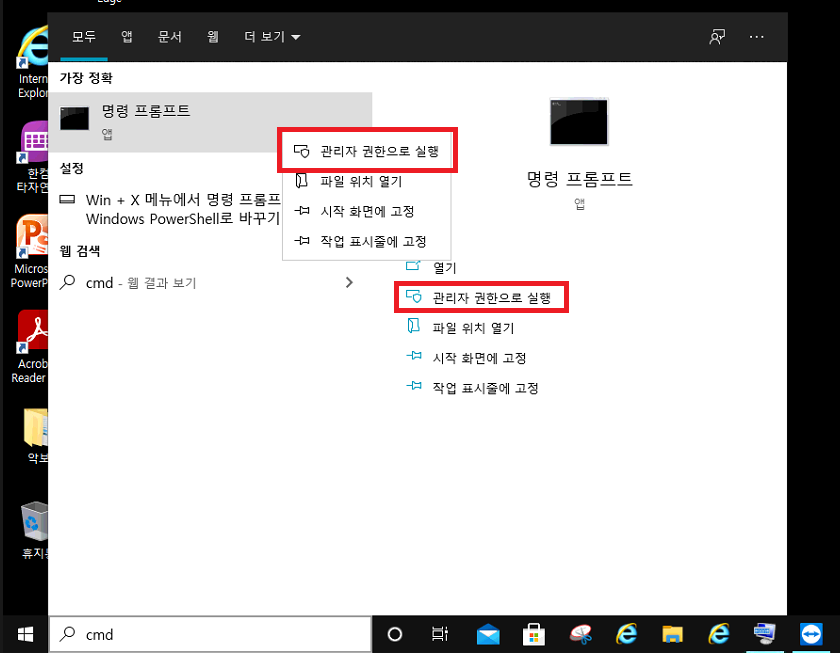Screen dimensions: 840x653
Task: Switch to the 문서 search tab
Action: [170, 36]
